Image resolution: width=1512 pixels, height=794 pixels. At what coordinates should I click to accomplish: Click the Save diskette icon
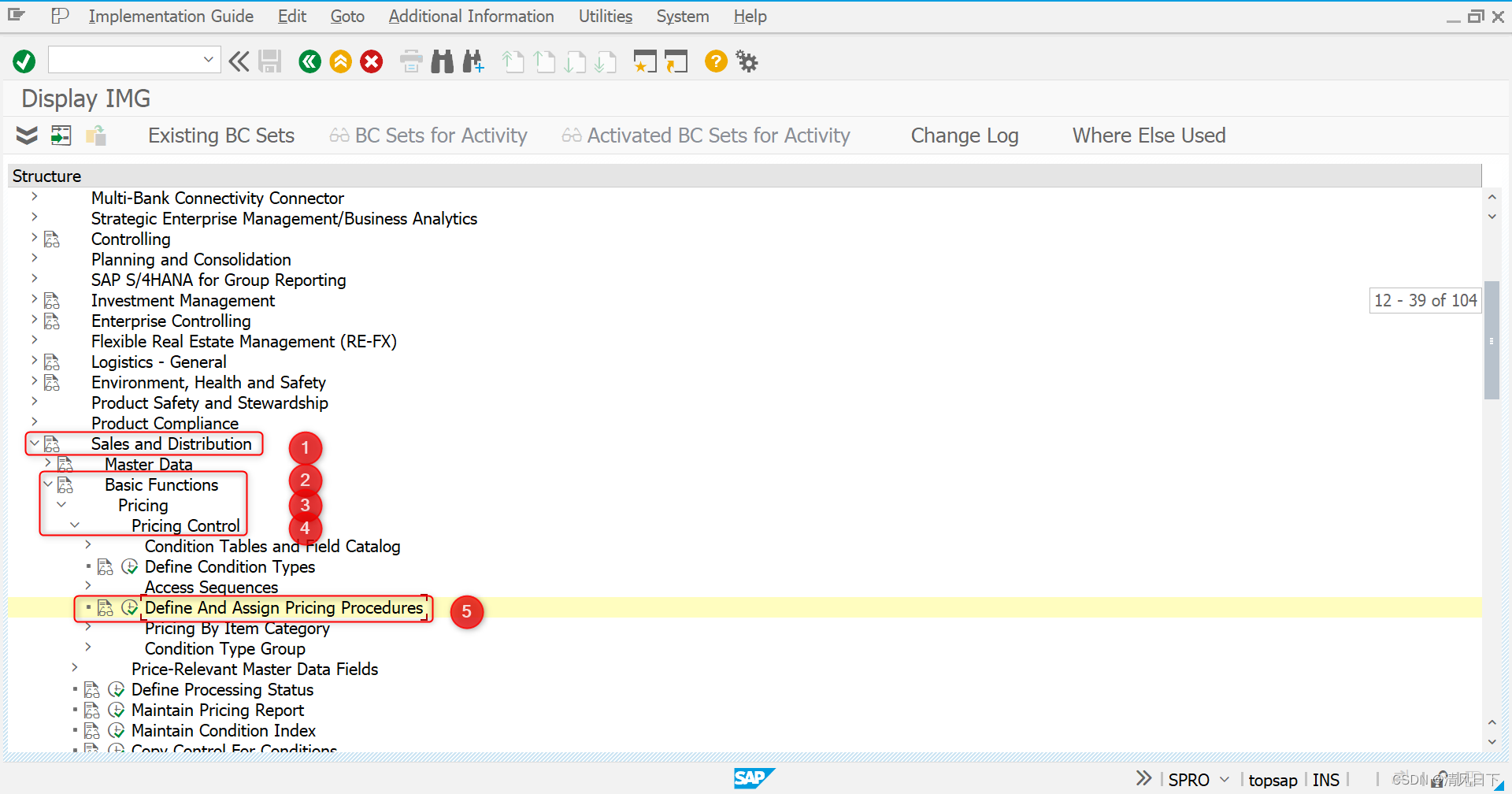[x=270, y=61]
